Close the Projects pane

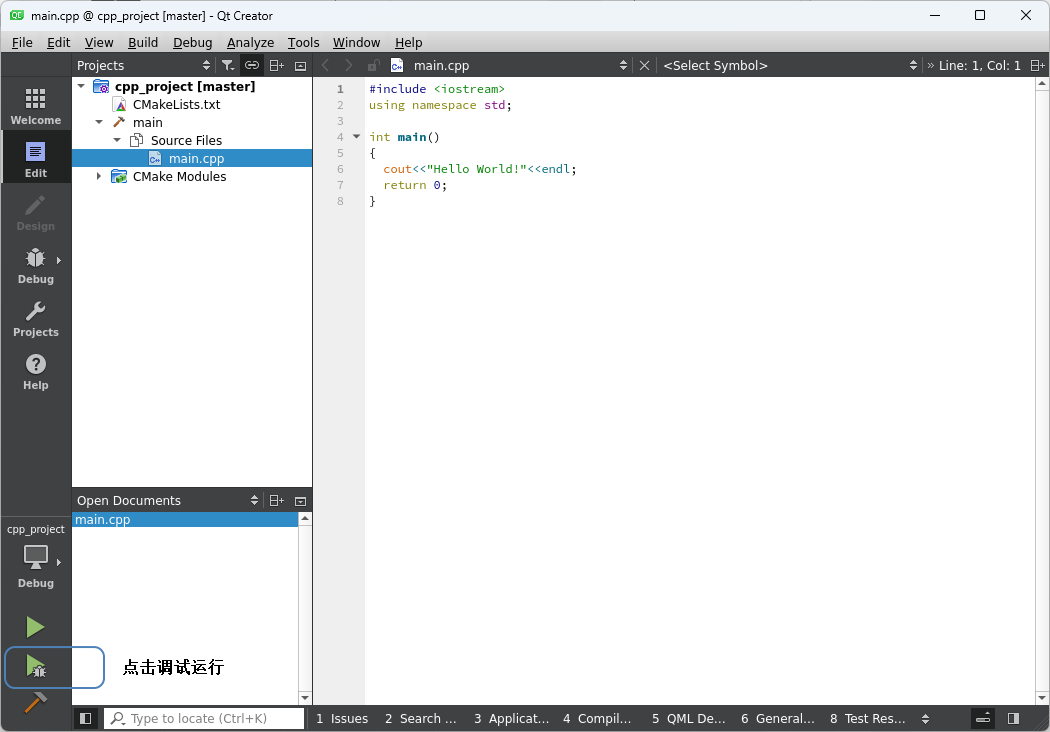point(301,65)
